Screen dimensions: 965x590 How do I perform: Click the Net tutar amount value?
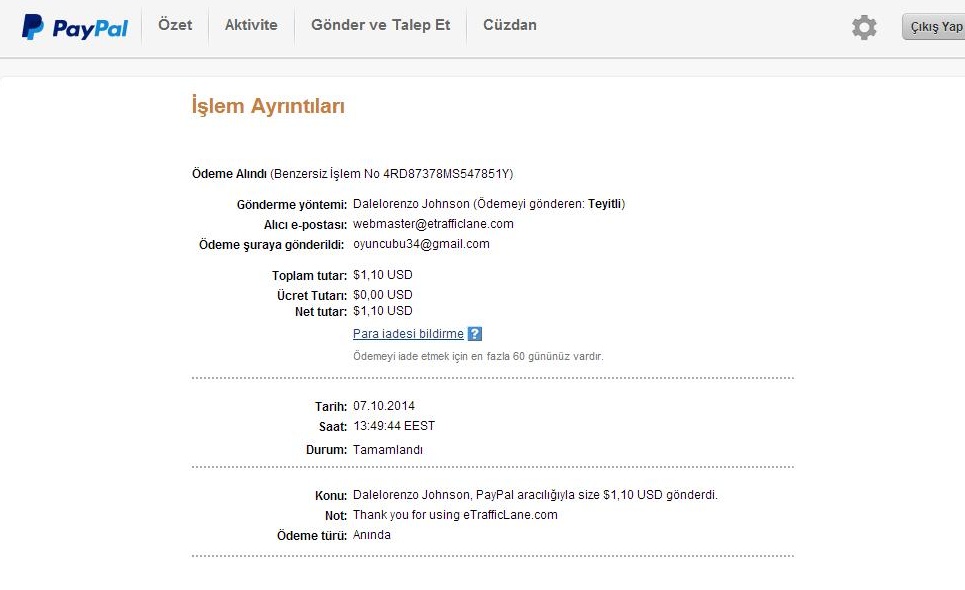(383, 311)
